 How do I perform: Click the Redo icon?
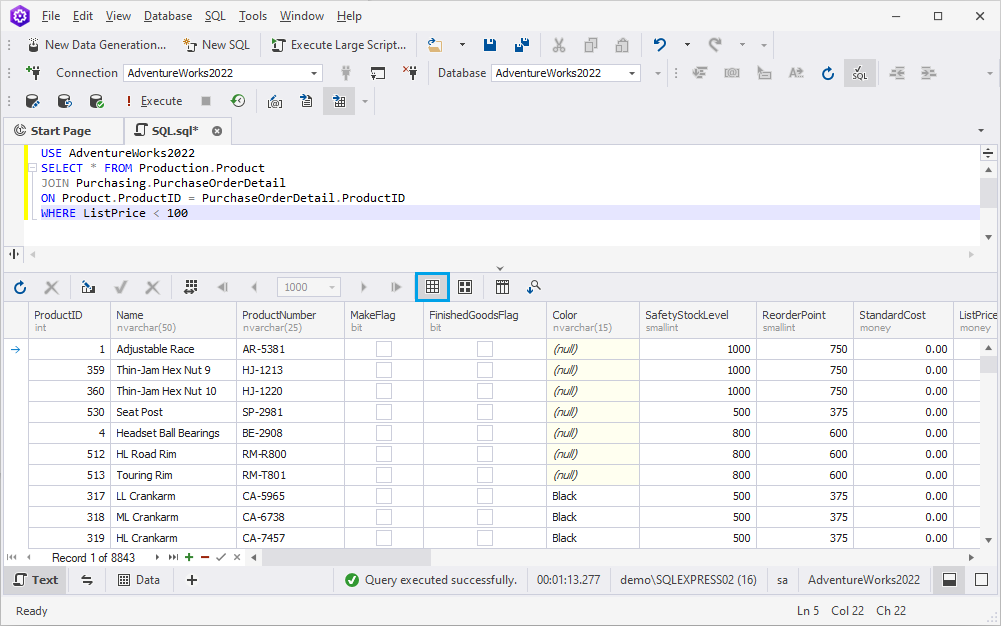point(714,45)
